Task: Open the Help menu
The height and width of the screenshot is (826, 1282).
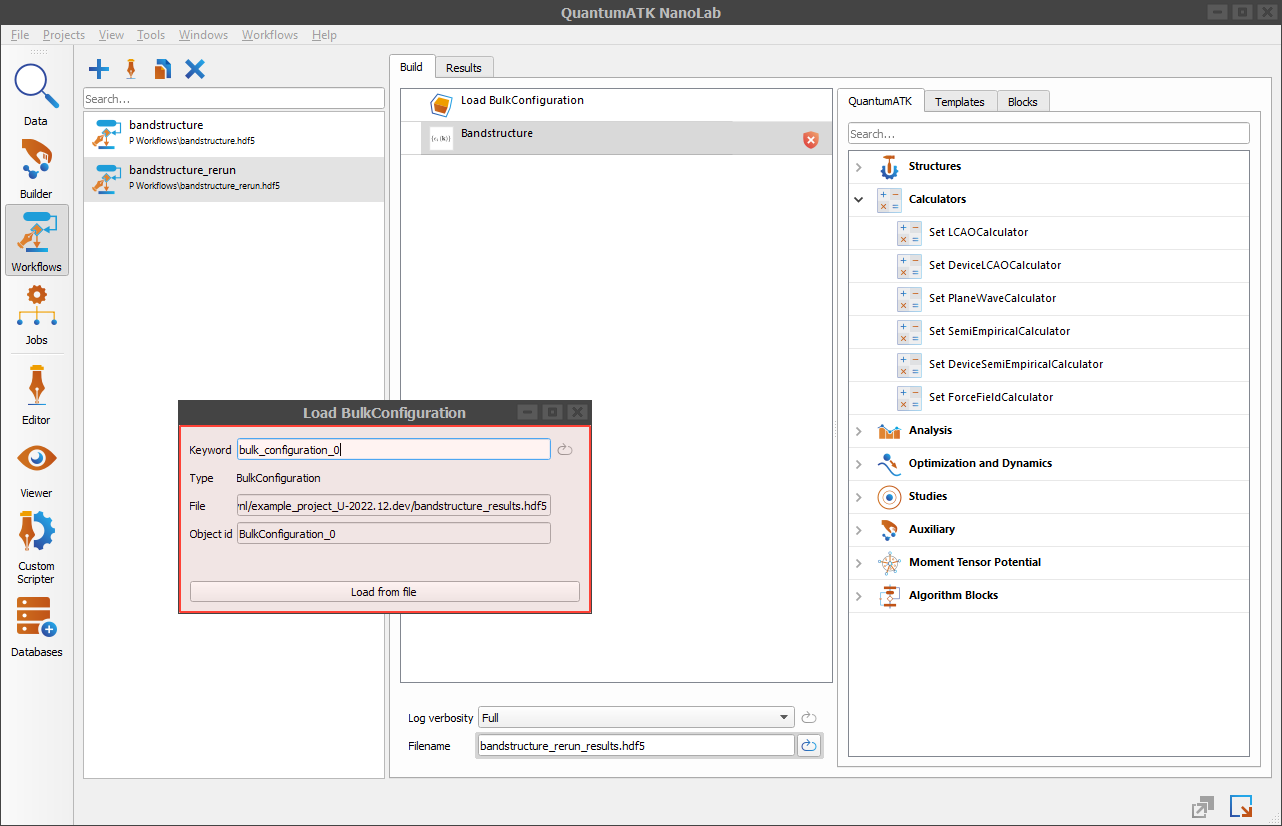Action: pos(324,35)
